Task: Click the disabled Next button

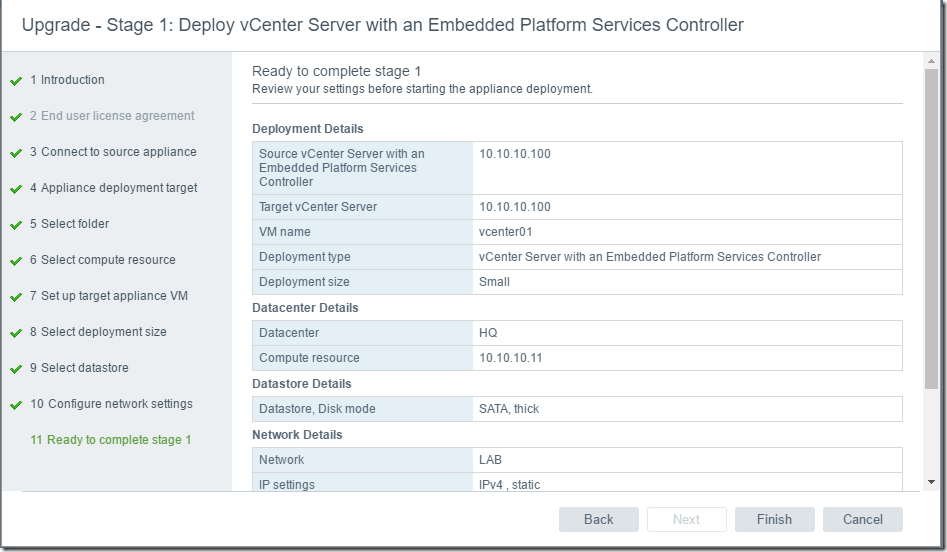Action: pos(686,519)
